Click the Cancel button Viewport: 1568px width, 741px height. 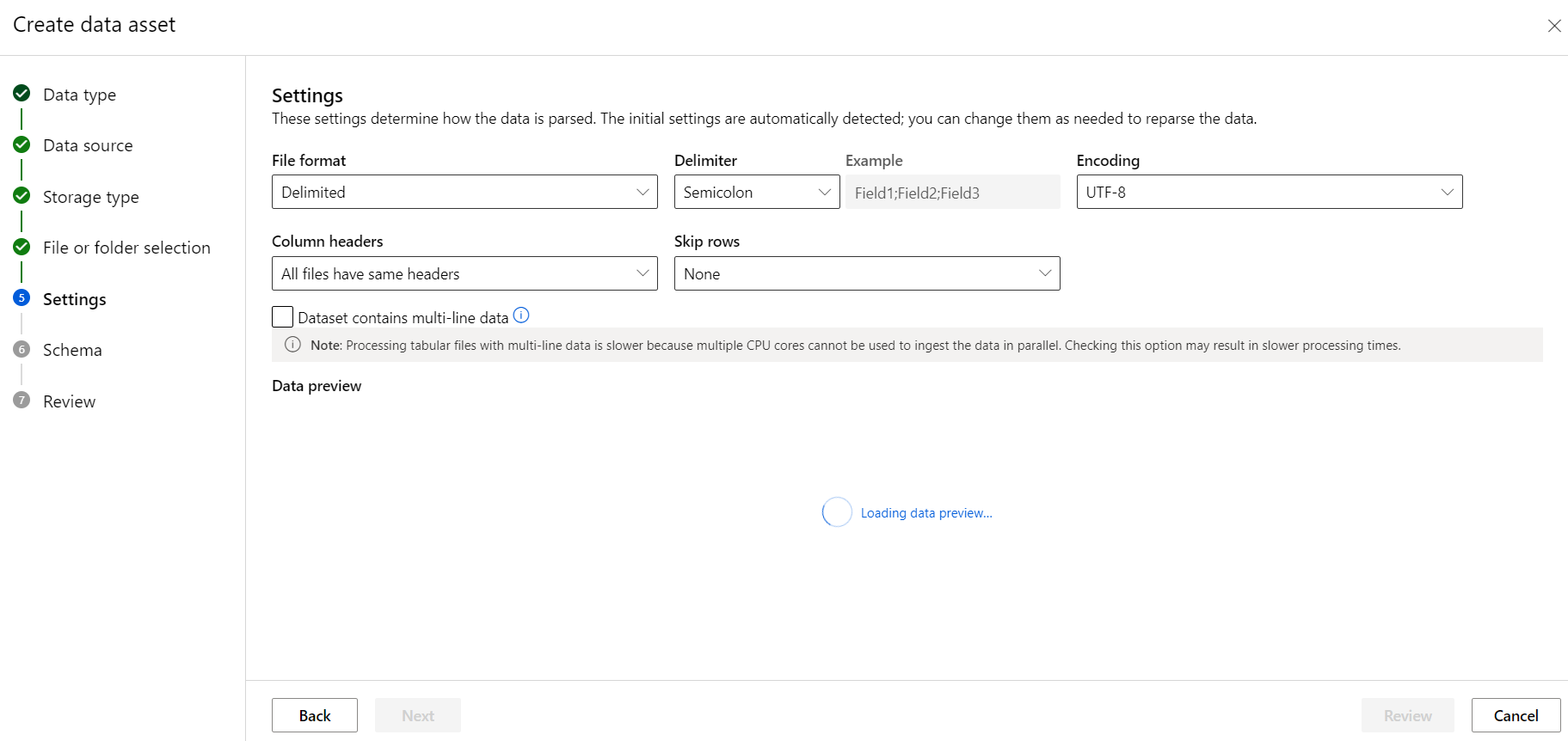pos(1516,715)
